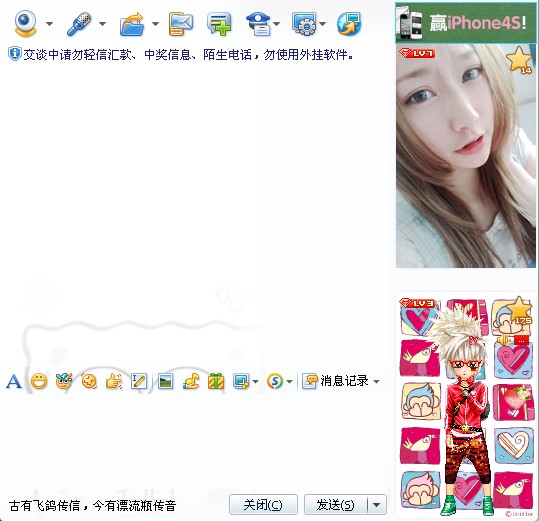Open font settings with letter A icon
Screen dimensions: 539x521
14,381
